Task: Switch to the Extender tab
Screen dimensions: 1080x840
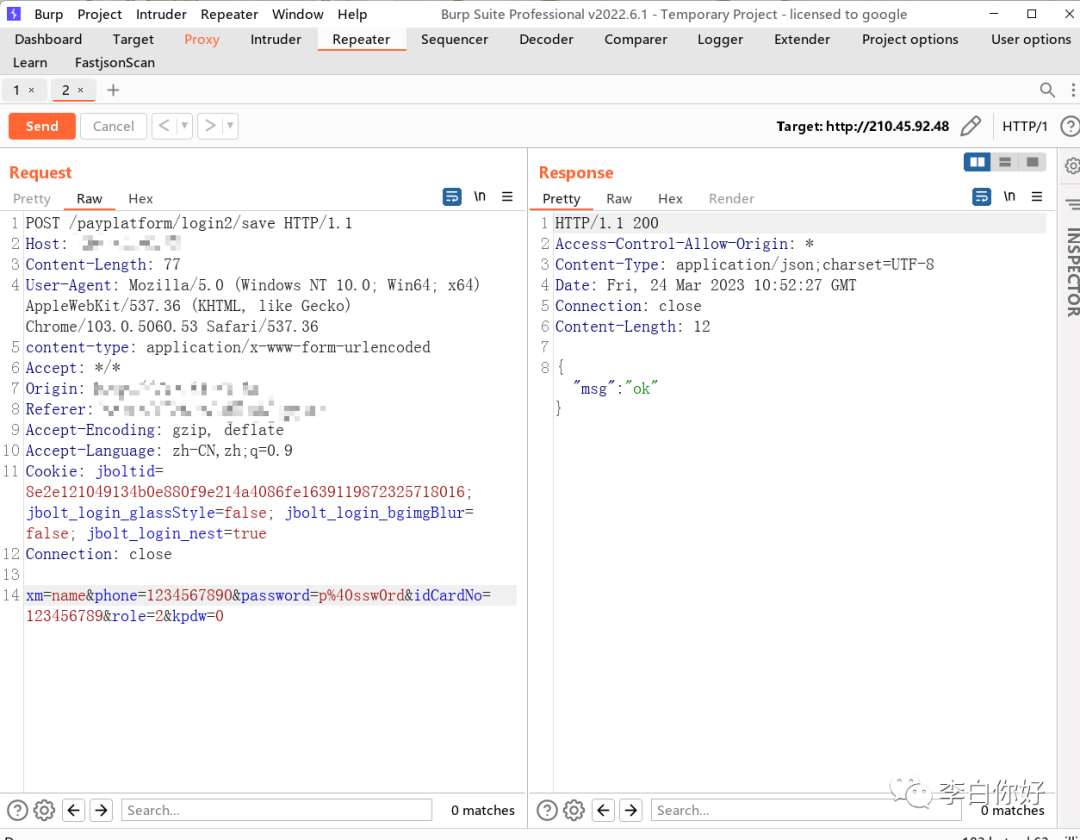Action: pos(802,39)
